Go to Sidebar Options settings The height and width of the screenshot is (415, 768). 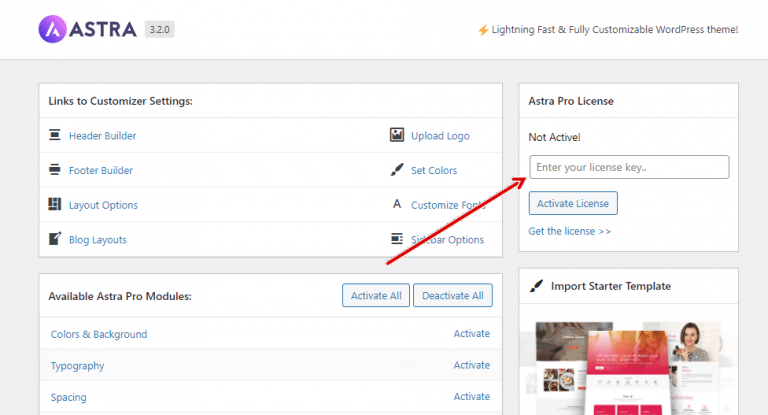click(x=447, y=240)
